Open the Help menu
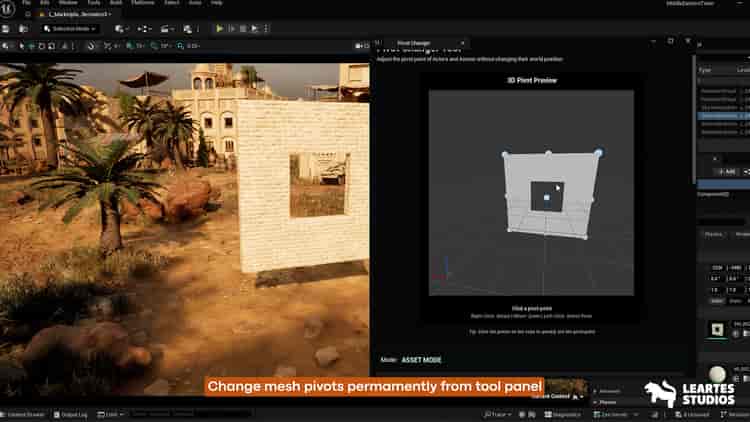Viewport: 750px width, 422px height. 217,2
